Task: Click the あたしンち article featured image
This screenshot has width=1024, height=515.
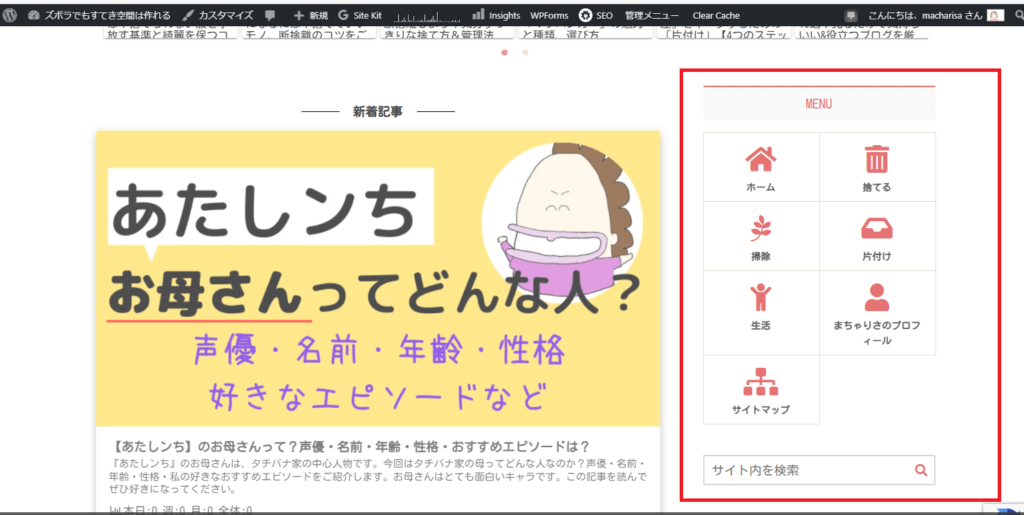Action: pyautogui.click(x=378, y=279)
